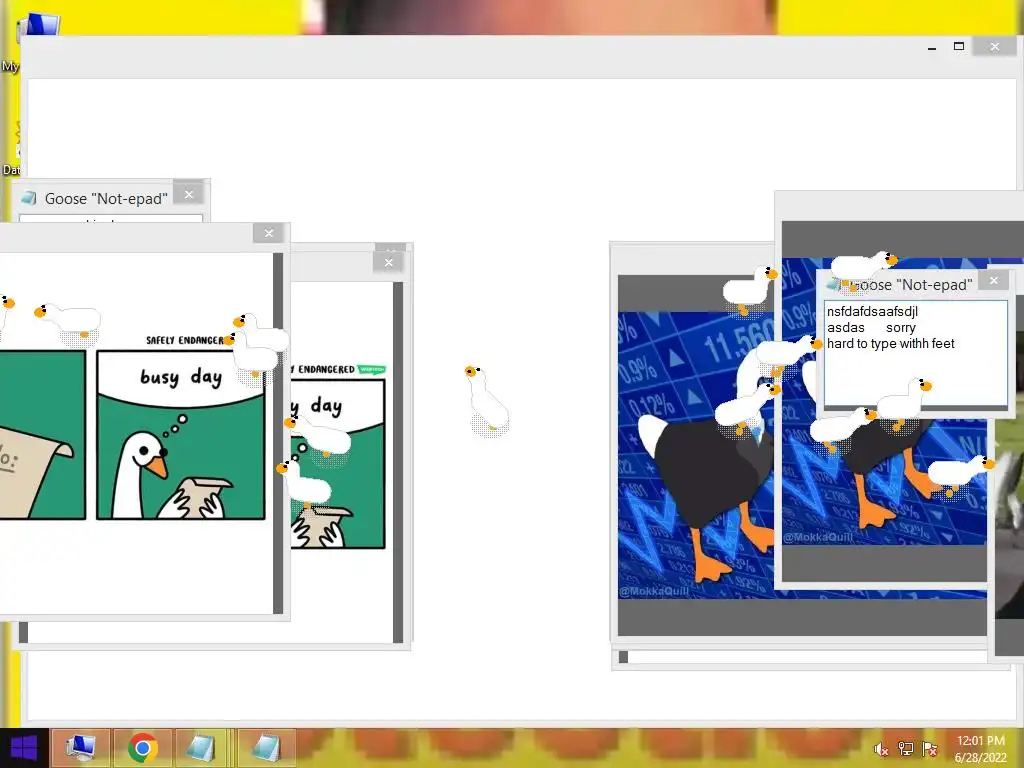Maximize the large white main window
The width and height of the screenshot is (1024, 768).
pyautogui.click(x=959, y=46)
